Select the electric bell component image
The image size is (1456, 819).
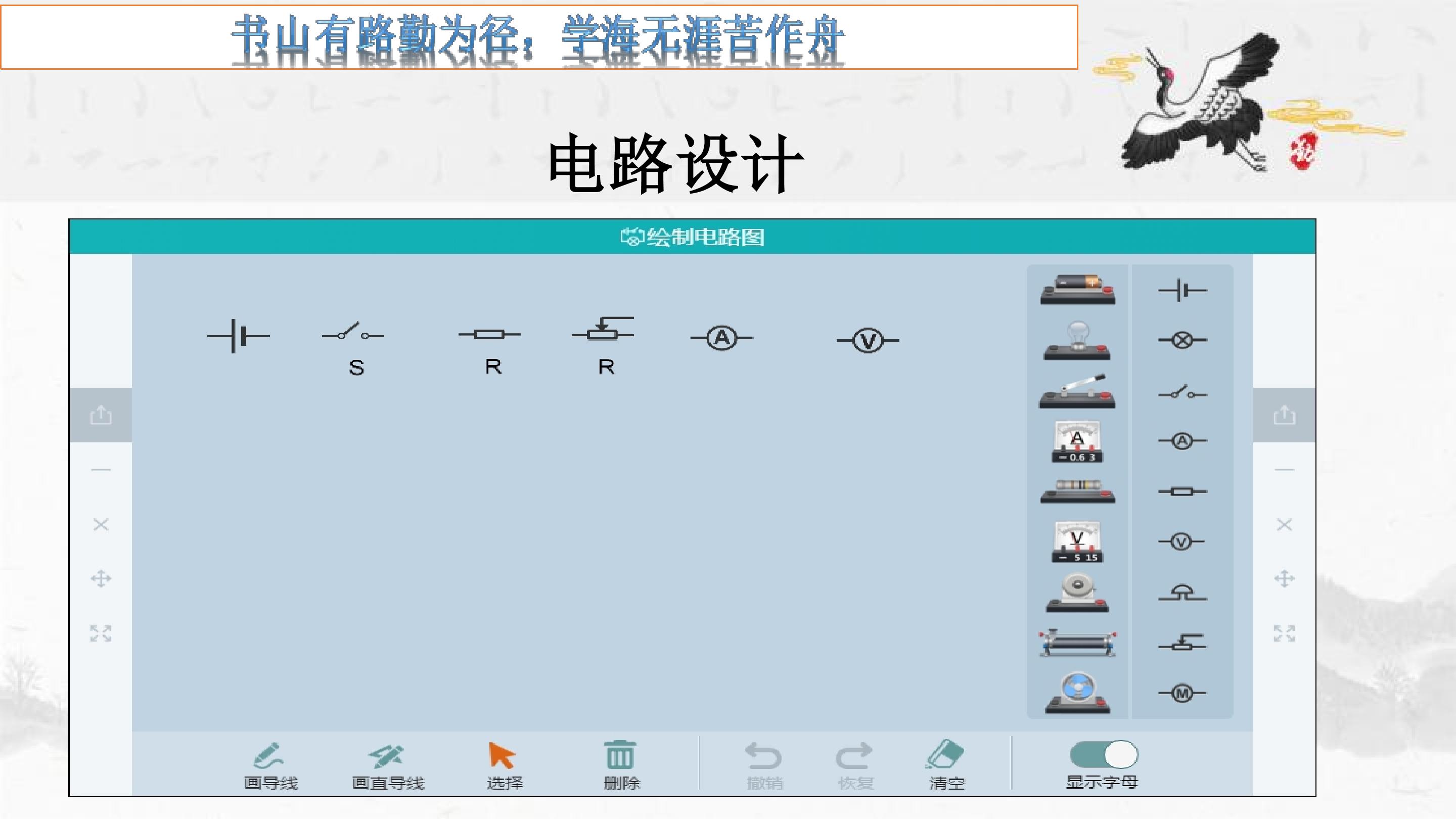click(1077, 594)
